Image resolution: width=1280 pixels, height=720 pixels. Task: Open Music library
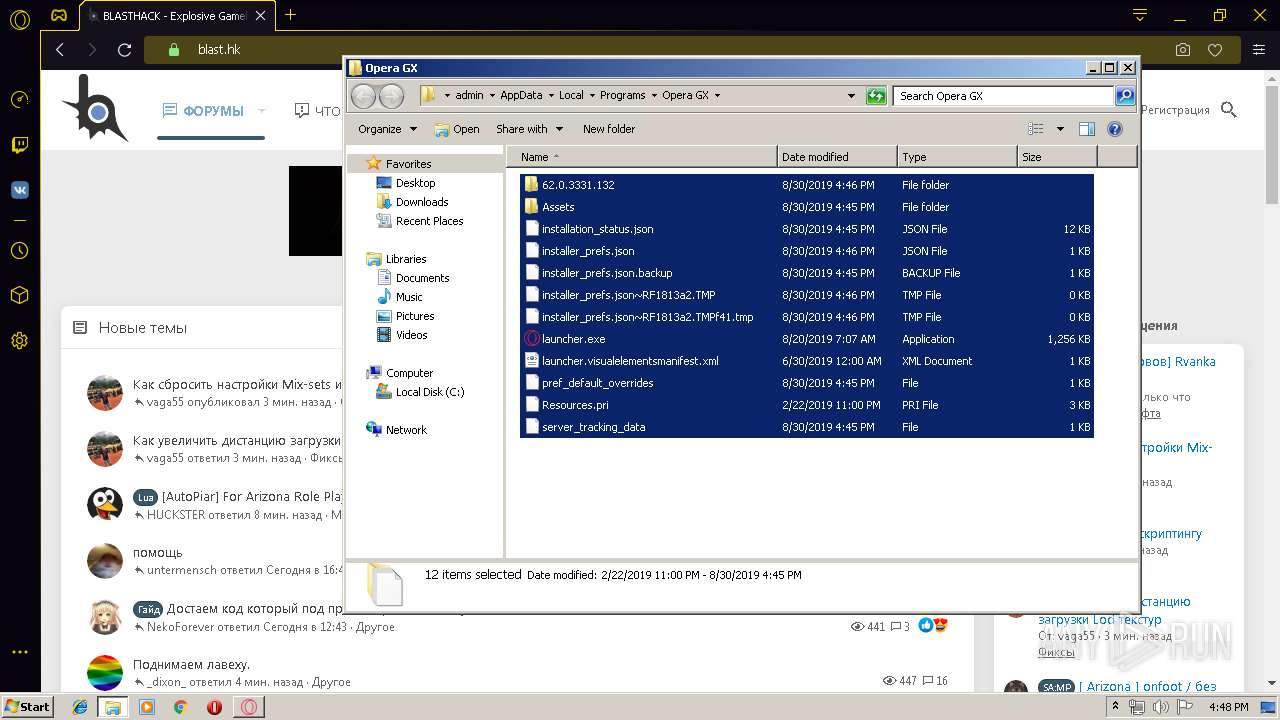tap(409, 297)
